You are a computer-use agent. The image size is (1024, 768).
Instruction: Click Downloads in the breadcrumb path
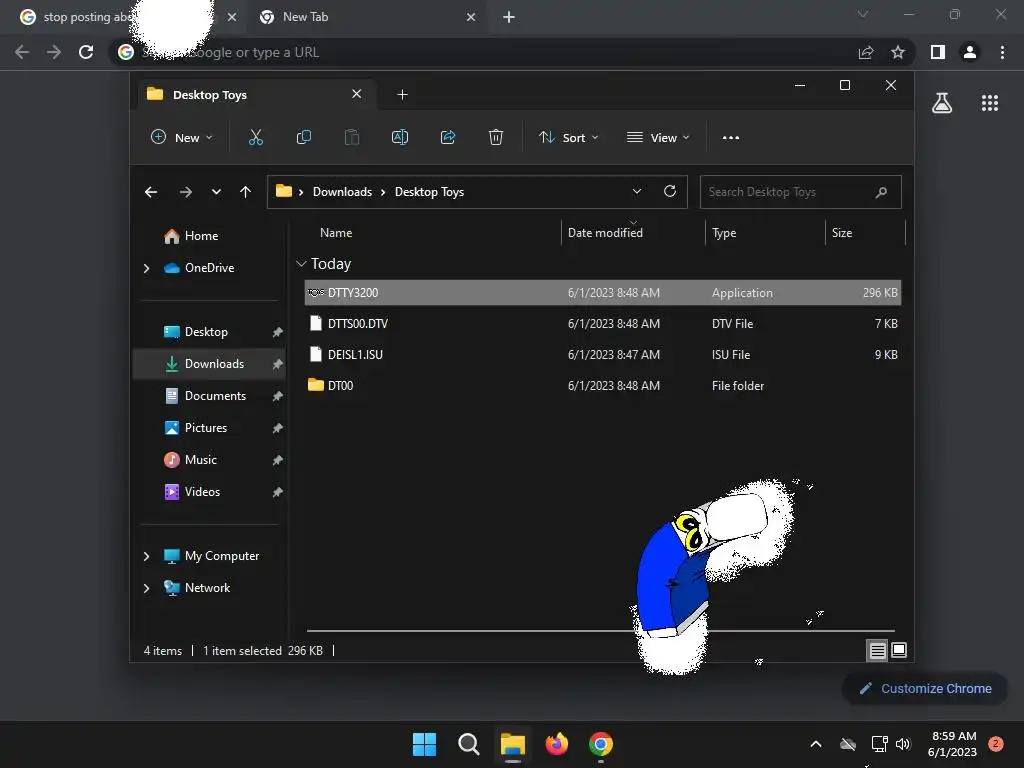click(342, 192)
